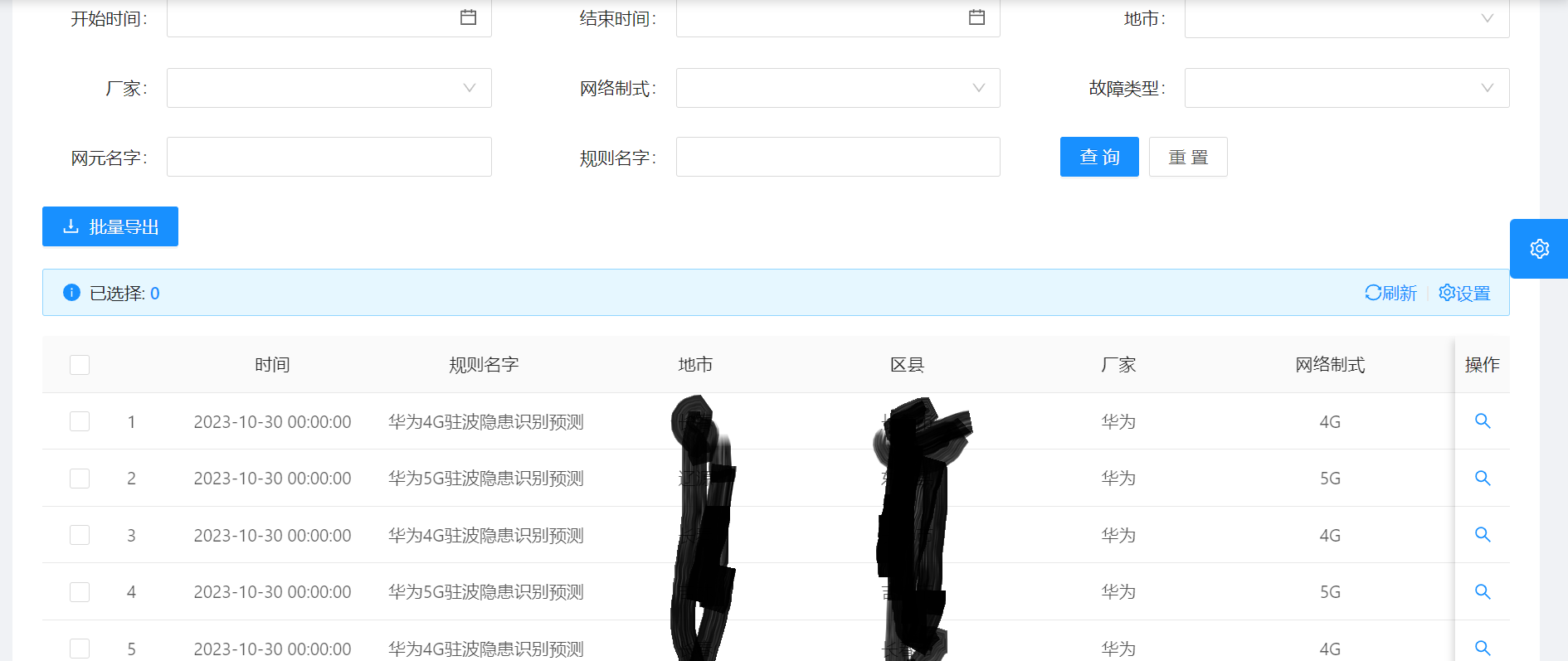Expand the 厂家 dropdown
This screenshot has width=1568, height=661.
click(x=329, y=88)
